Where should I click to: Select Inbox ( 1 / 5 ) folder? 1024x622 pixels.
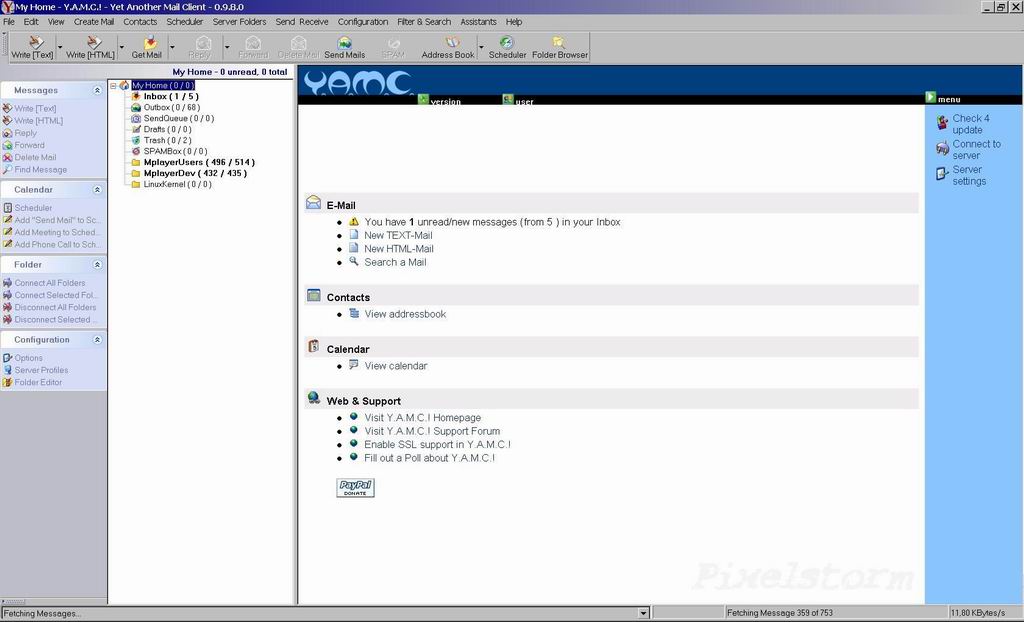(x=171, y=96)
